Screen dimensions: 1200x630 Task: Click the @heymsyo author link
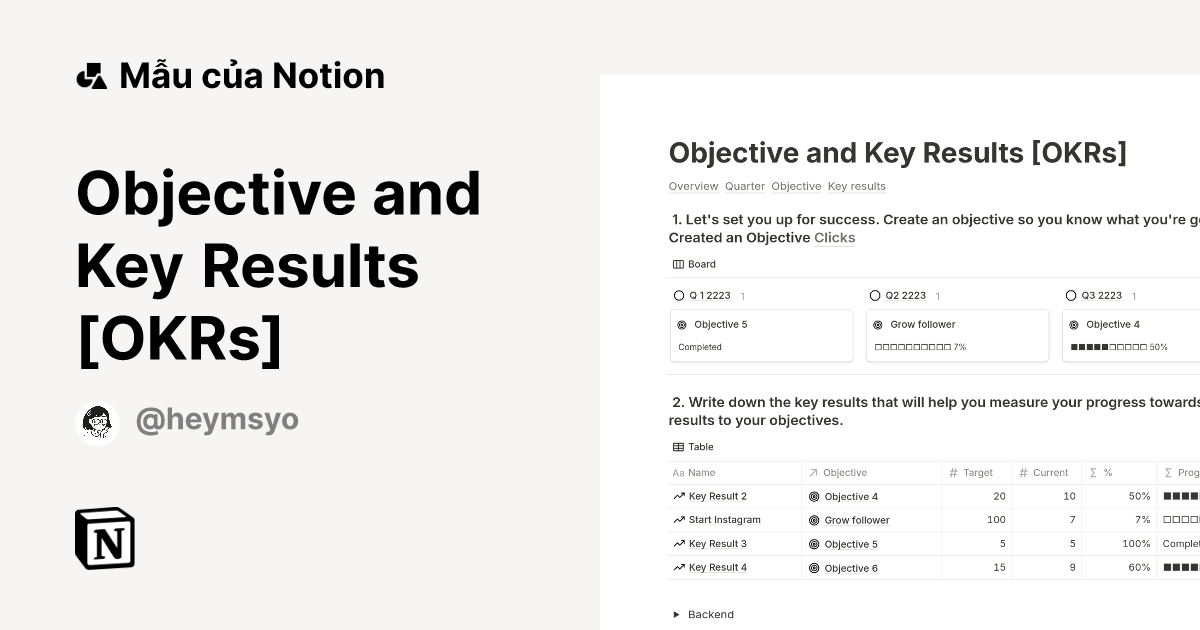click(x=216, y=419)
